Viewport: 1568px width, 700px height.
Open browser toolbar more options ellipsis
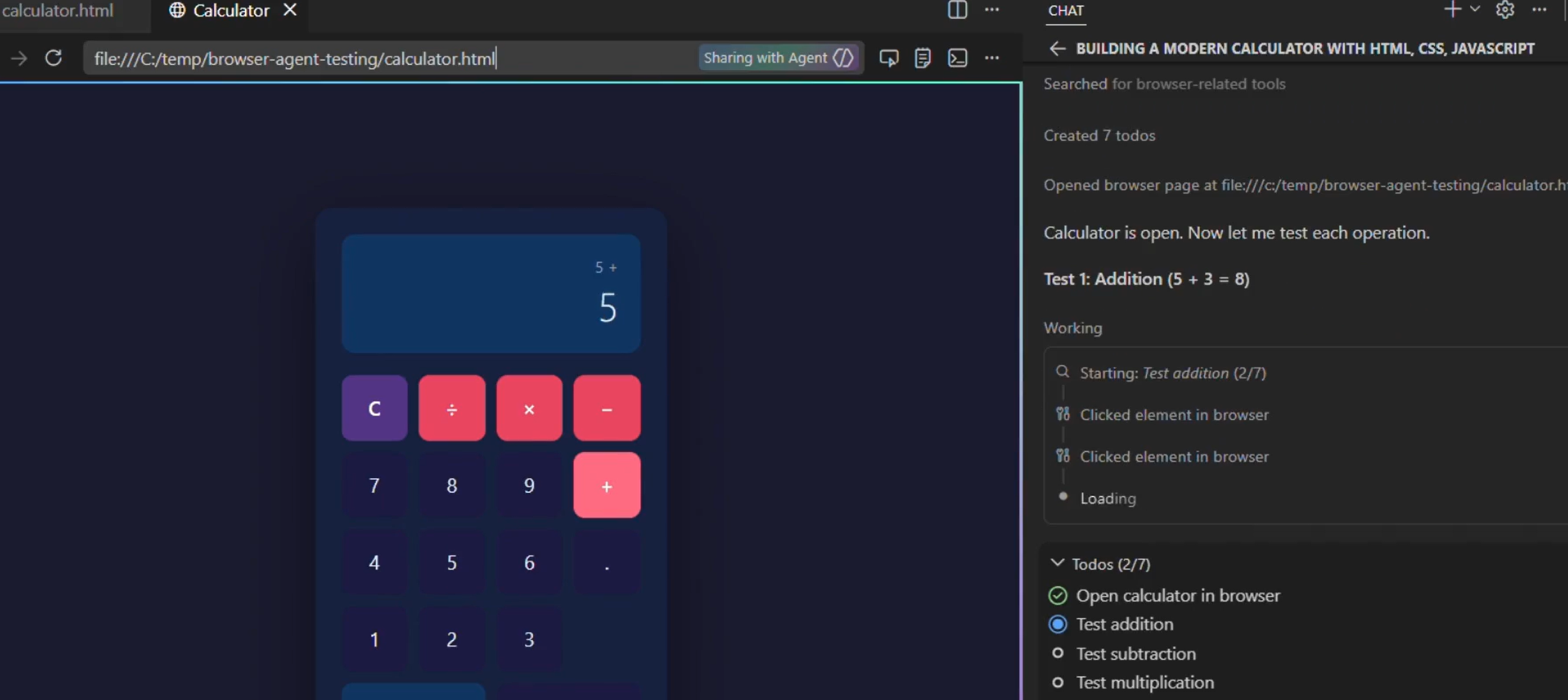(991, 58)
